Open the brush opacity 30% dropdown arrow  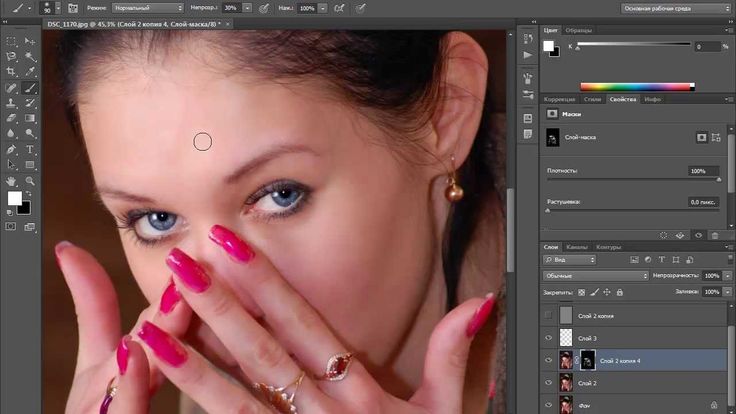coord(247,8)
